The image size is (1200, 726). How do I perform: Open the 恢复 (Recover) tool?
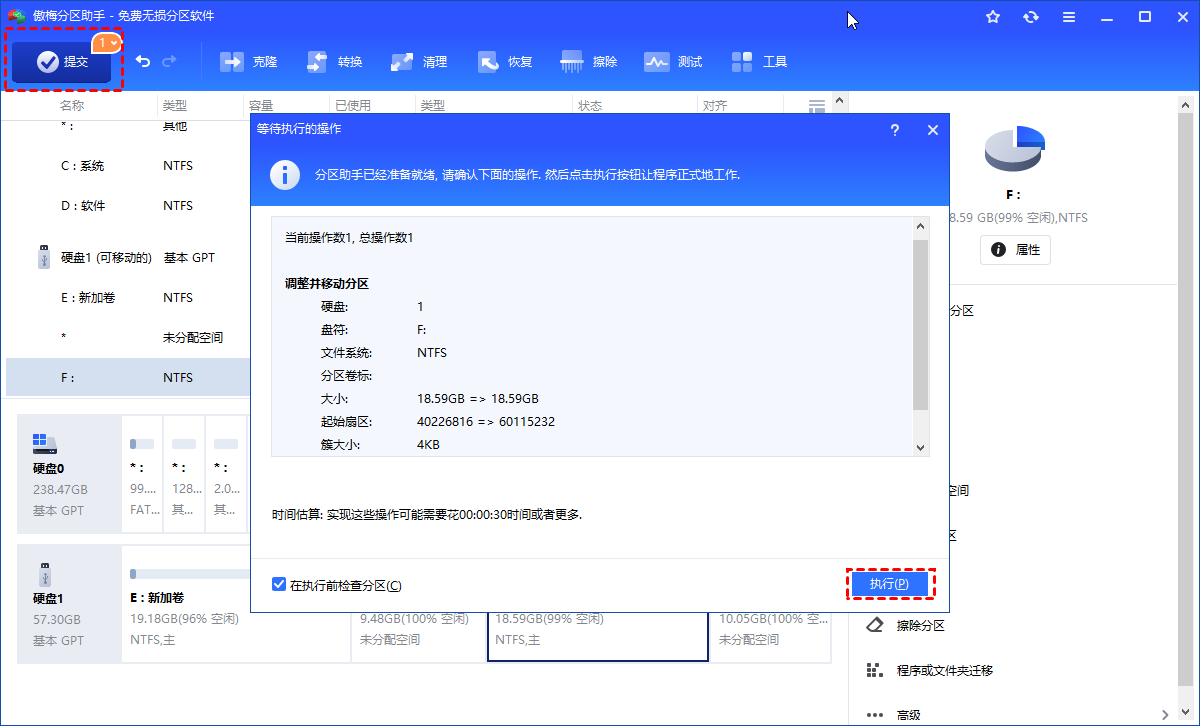[505, 62]
